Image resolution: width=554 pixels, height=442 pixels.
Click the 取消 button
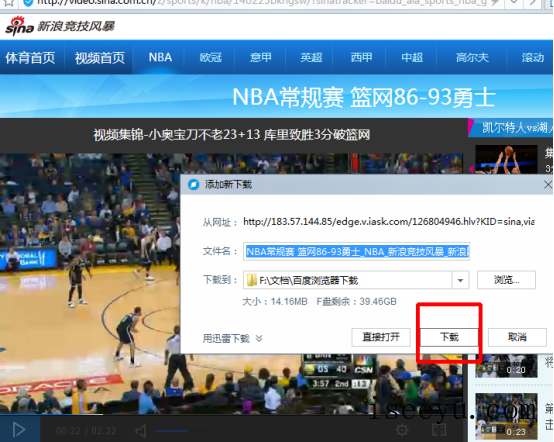tap(517, 337)
